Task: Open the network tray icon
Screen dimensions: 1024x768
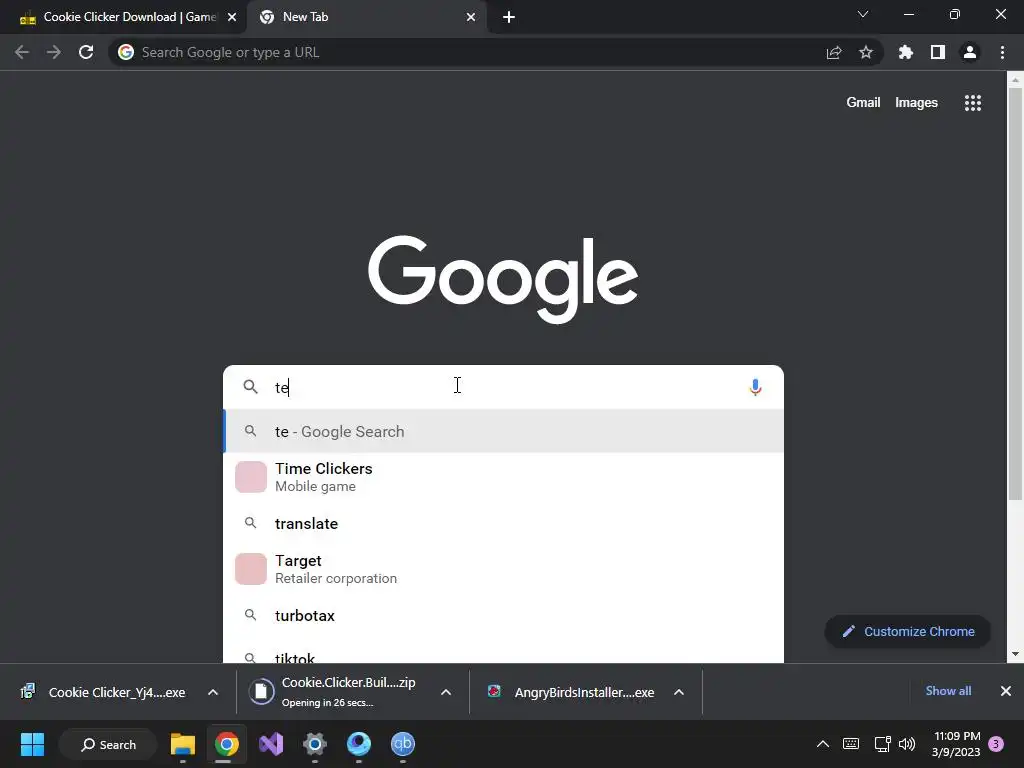Action: click(x=882, y=744)
